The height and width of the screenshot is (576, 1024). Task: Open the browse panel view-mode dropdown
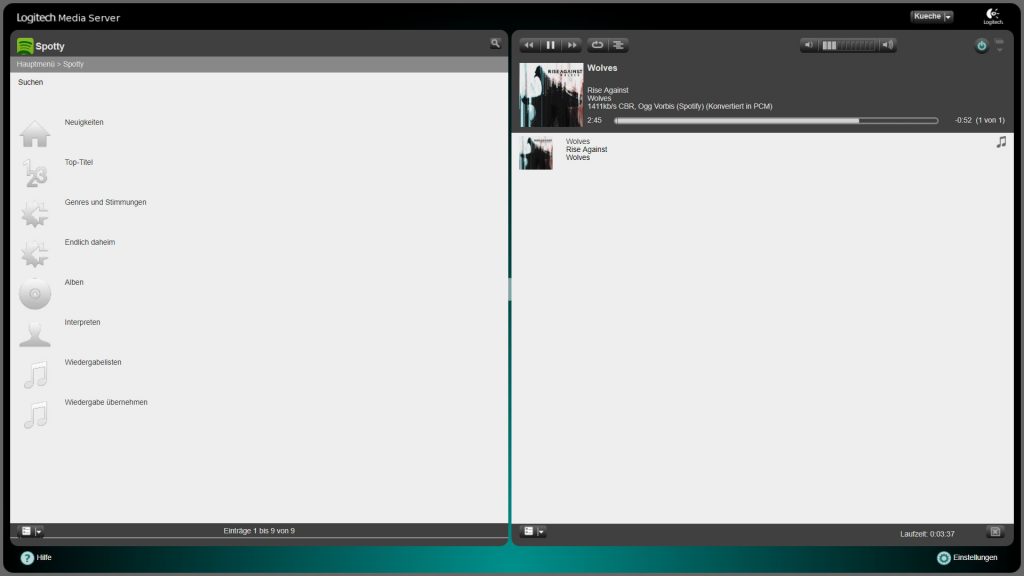(x=31, y=532)
